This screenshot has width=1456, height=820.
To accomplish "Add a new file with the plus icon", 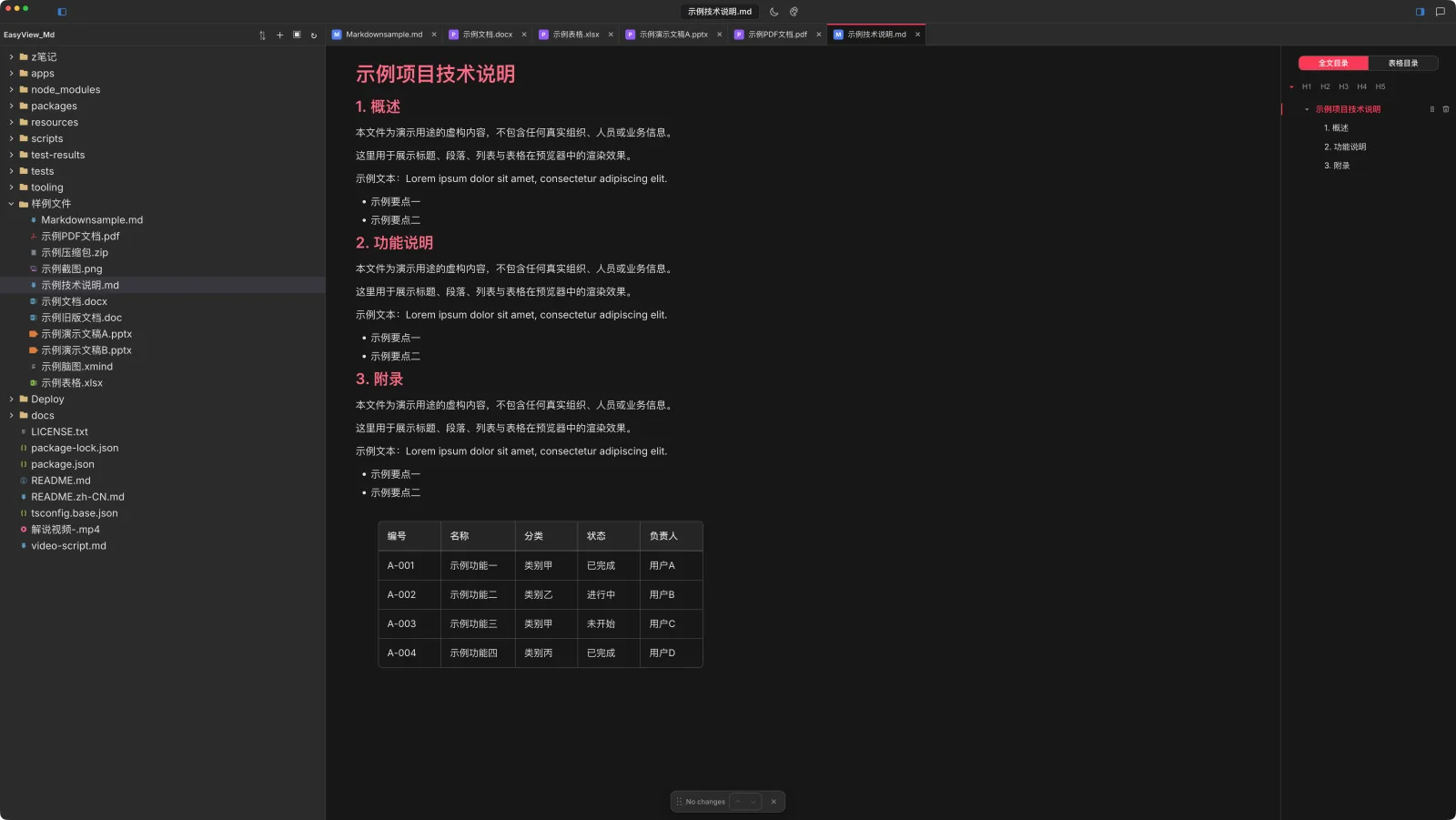I will tap(279, 35).
